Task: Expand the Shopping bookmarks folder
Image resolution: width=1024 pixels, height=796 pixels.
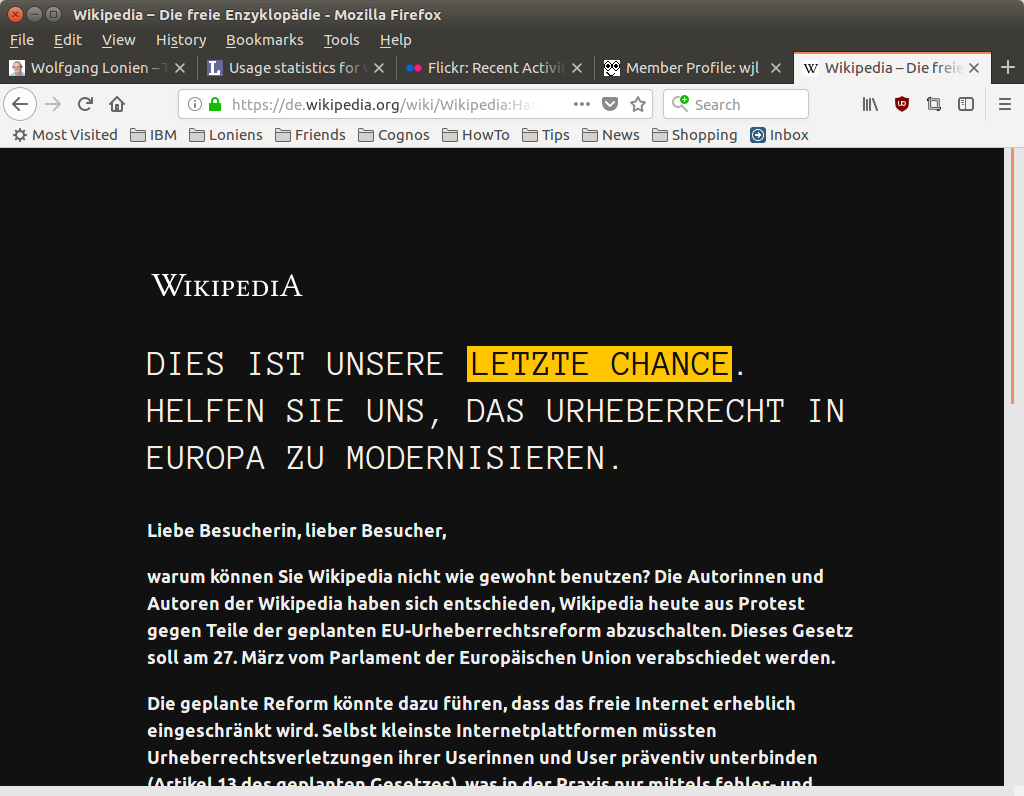Action: pos(695,135)
